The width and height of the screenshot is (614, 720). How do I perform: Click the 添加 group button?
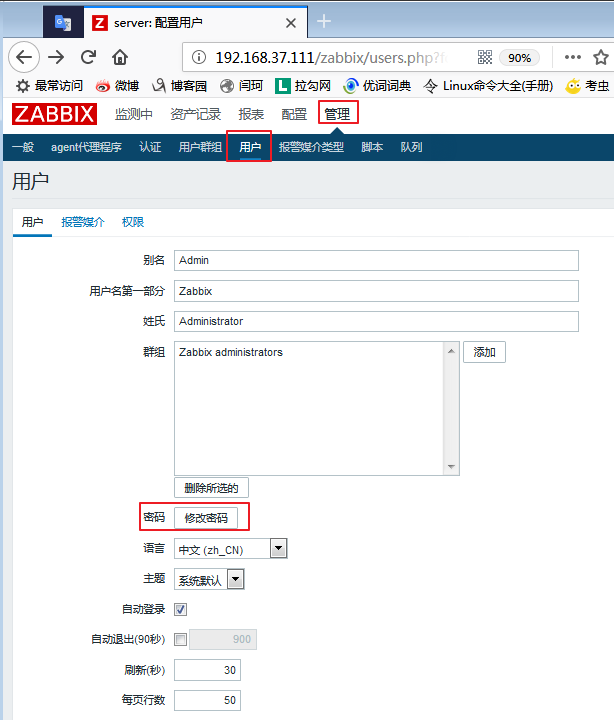coord(484,352)
